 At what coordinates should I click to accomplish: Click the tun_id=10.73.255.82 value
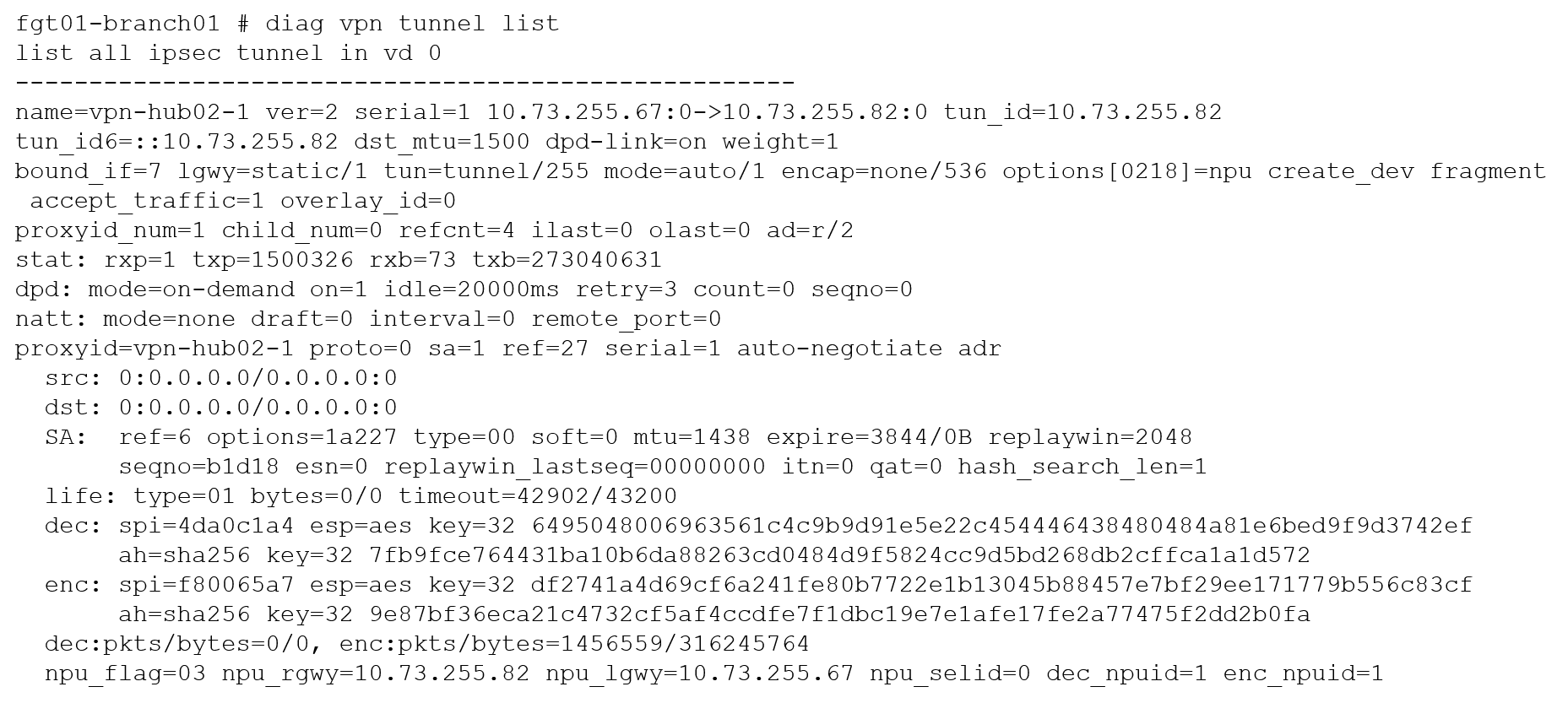[1082, 112]
